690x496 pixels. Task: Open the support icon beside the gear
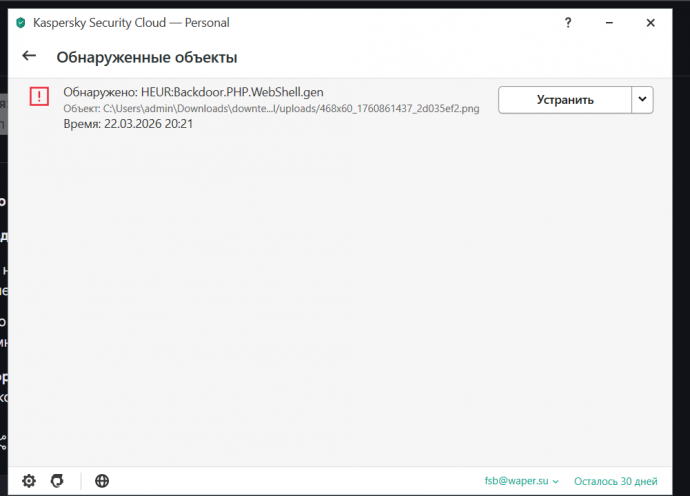(x=57, y=481)
